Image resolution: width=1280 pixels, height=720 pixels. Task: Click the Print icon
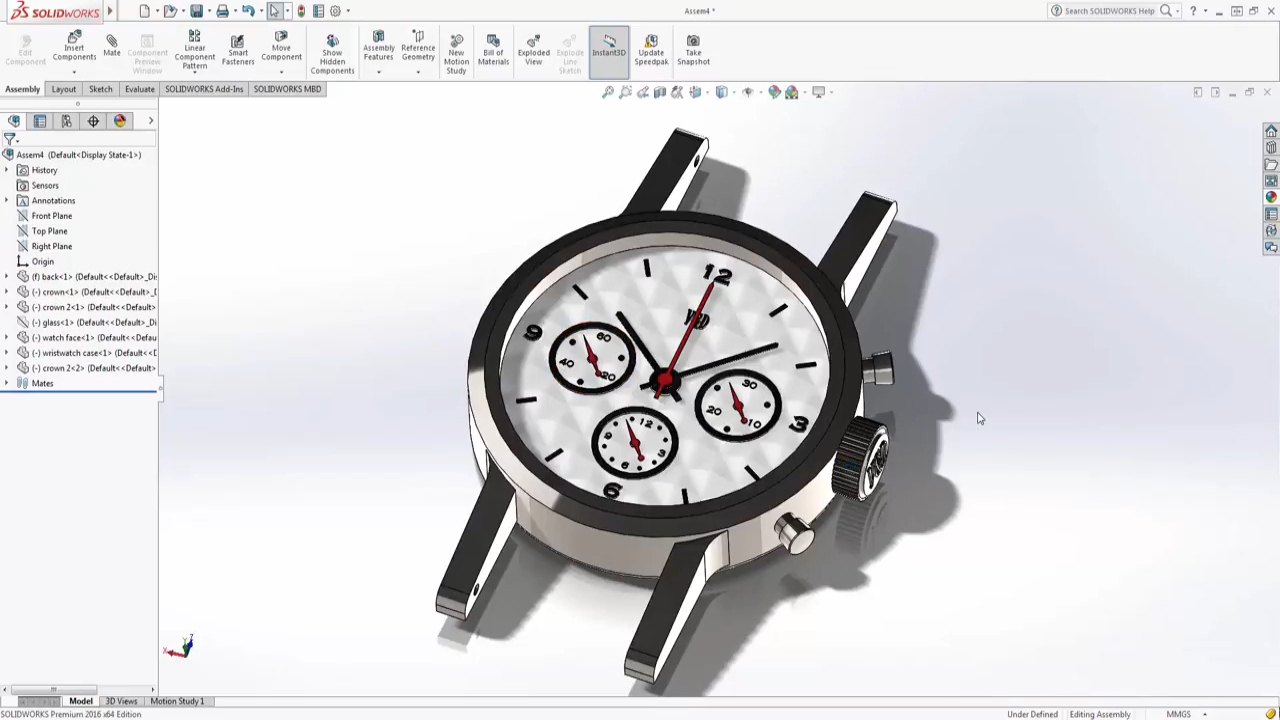(222, 11)
